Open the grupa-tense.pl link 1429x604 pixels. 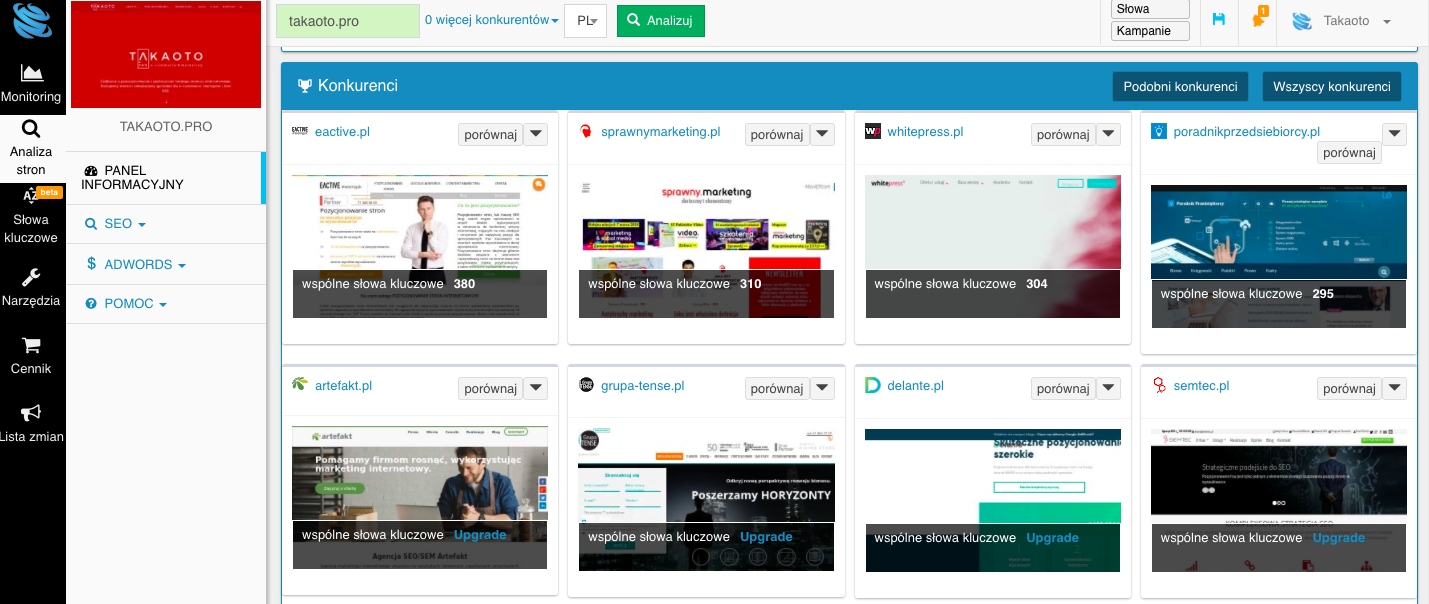642,385
